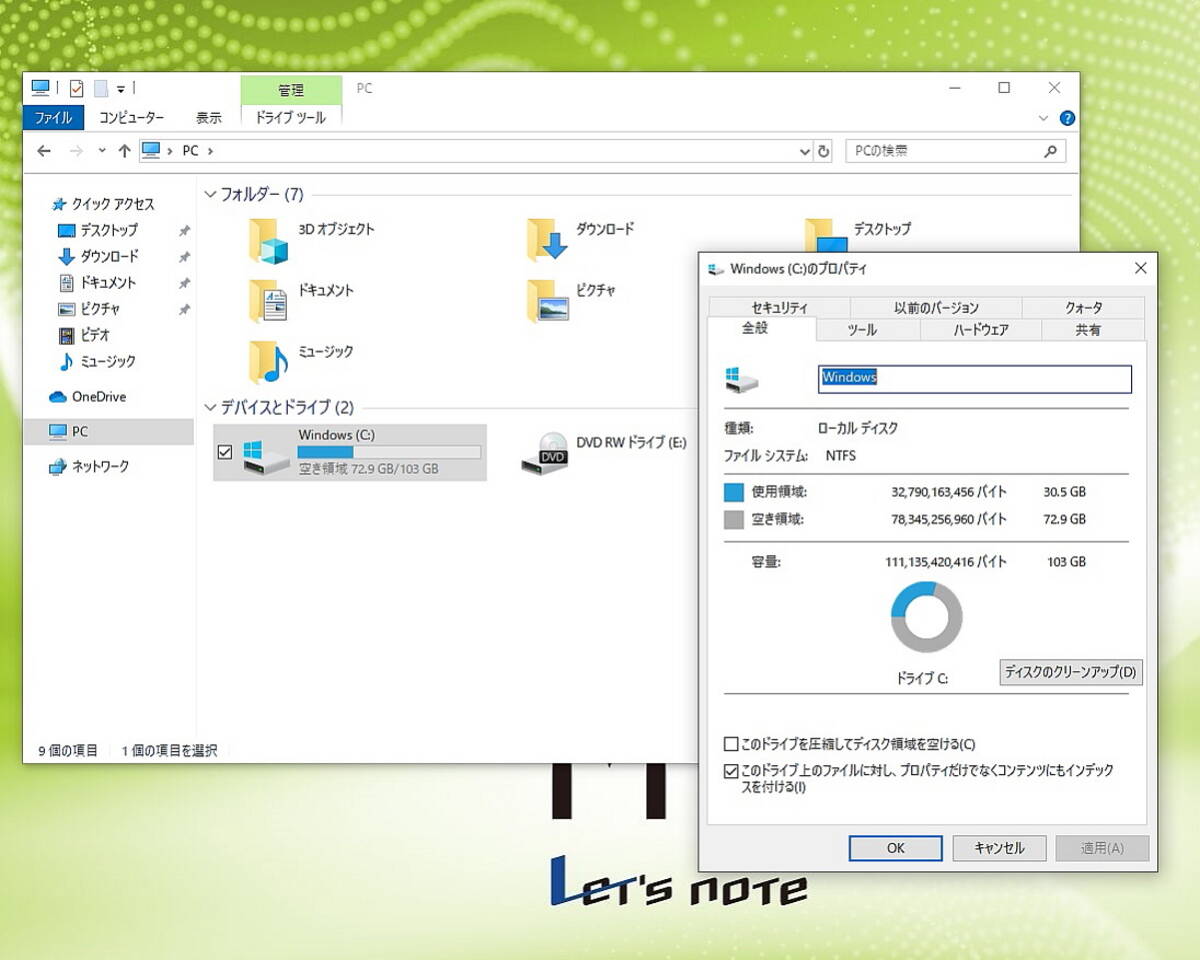Open the ドライブ ツール ribbon tab
This screenshot has height=960, width=1200.
coord(291,117)
